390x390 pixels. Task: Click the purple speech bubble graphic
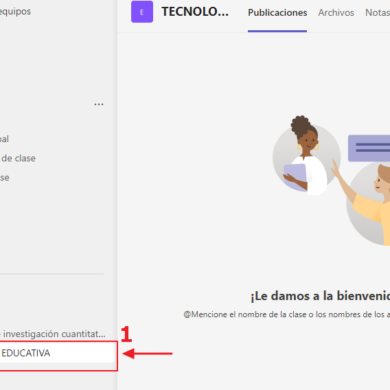pyautogui.click(x=369, y=148)
